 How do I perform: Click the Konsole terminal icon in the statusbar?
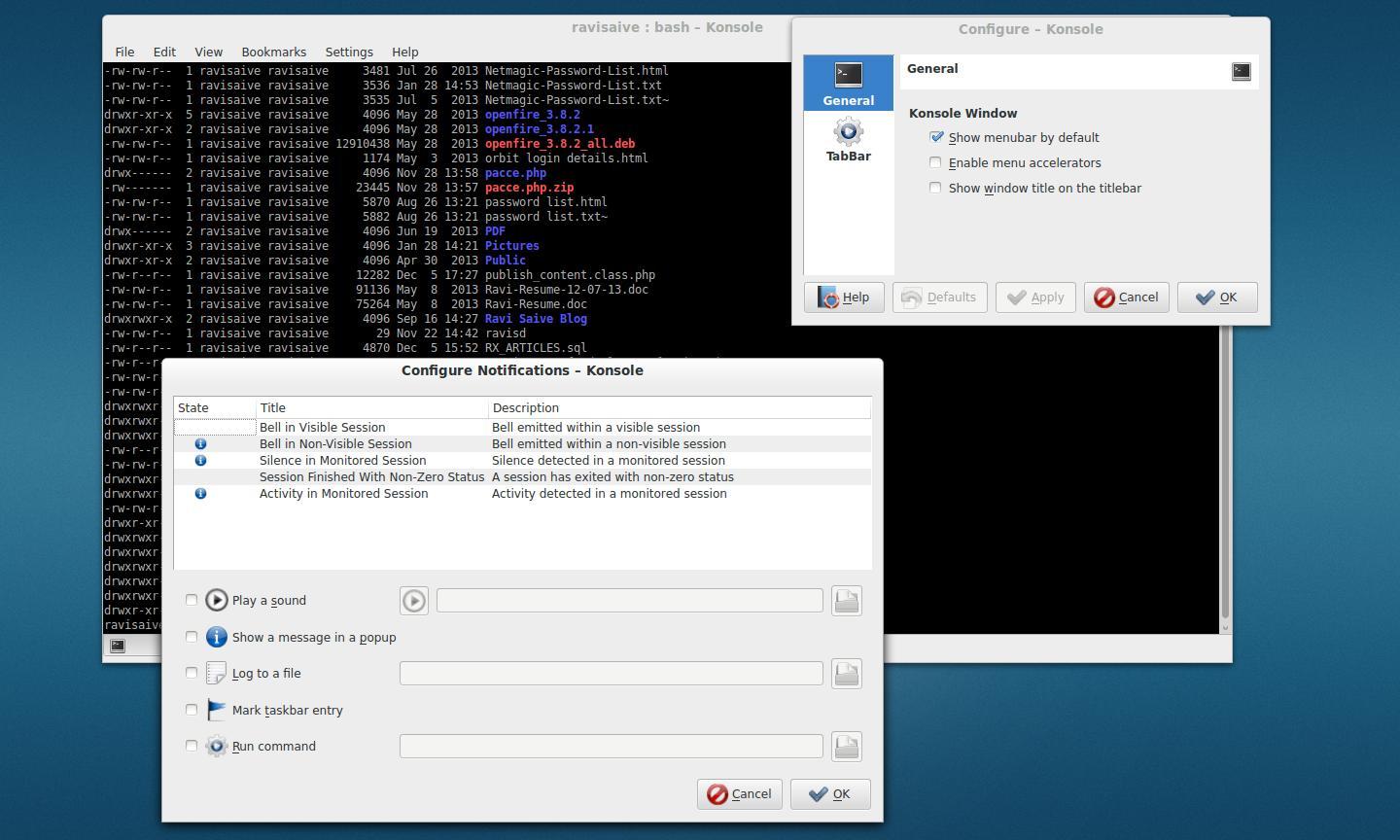119,645
